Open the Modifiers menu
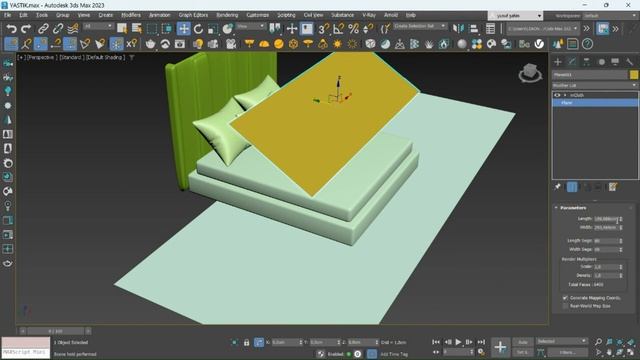Viewport: 640px width, 360px height. coord(131,15)
